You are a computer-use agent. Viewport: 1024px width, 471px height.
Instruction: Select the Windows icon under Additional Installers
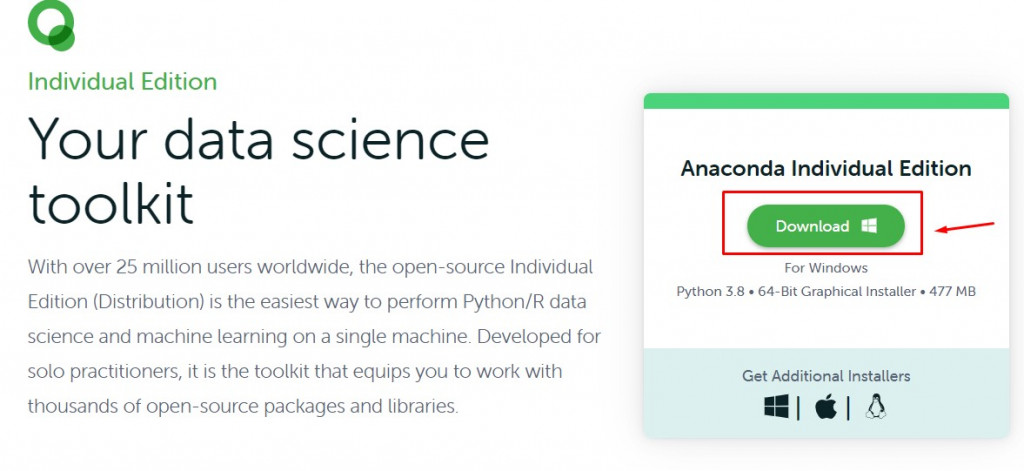point(776,408)
